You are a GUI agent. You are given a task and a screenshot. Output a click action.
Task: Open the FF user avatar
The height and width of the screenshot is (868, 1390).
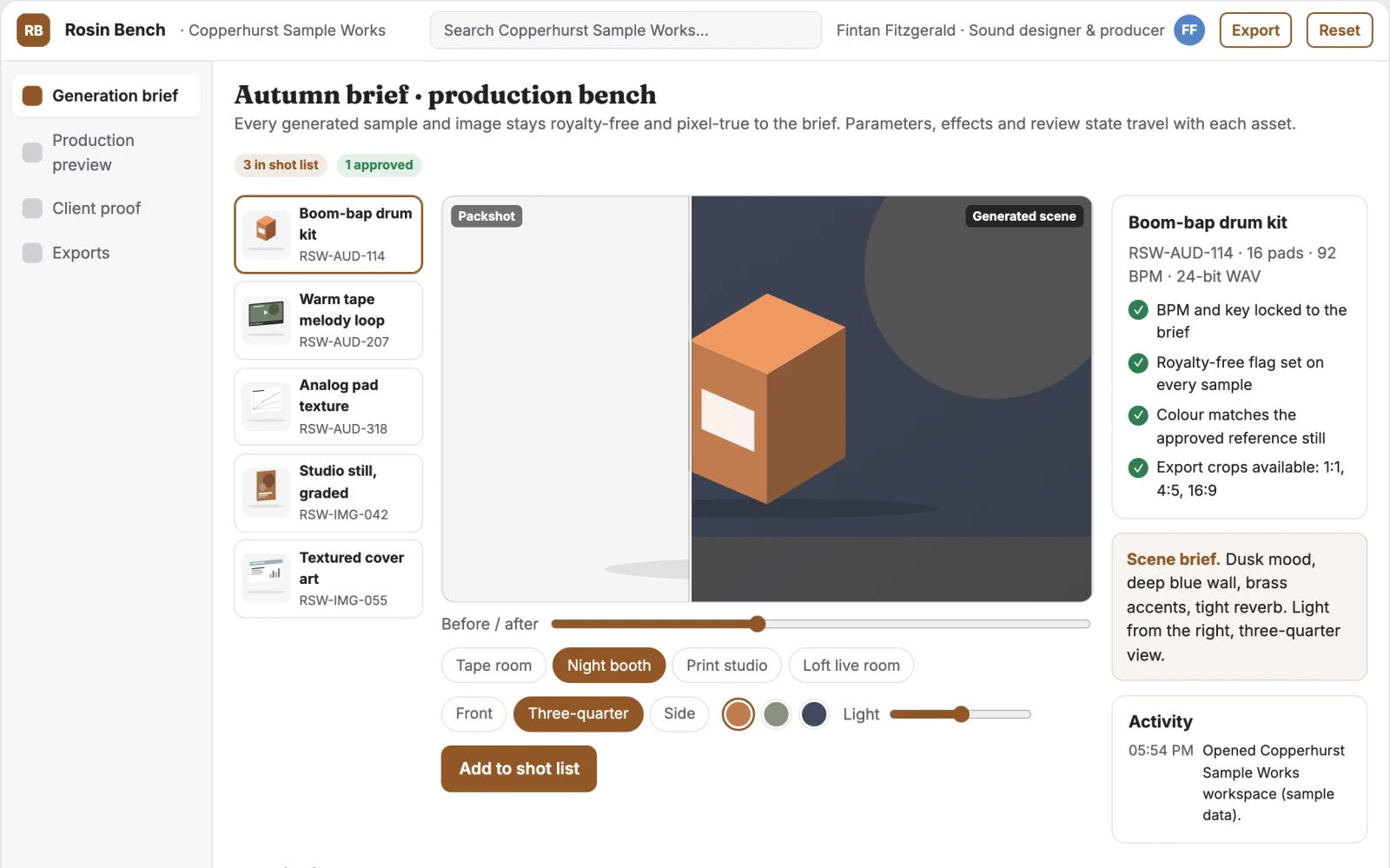(1189, 30)
